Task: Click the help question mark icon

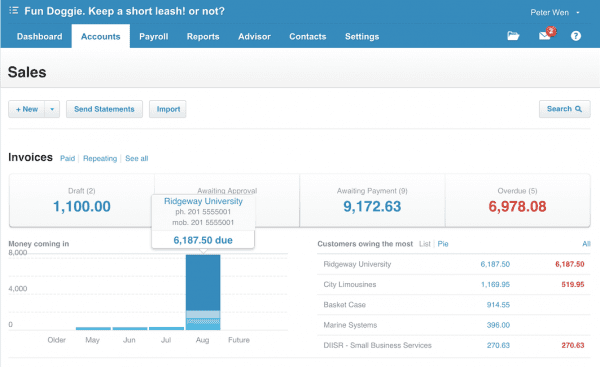Action: [576, 36]
